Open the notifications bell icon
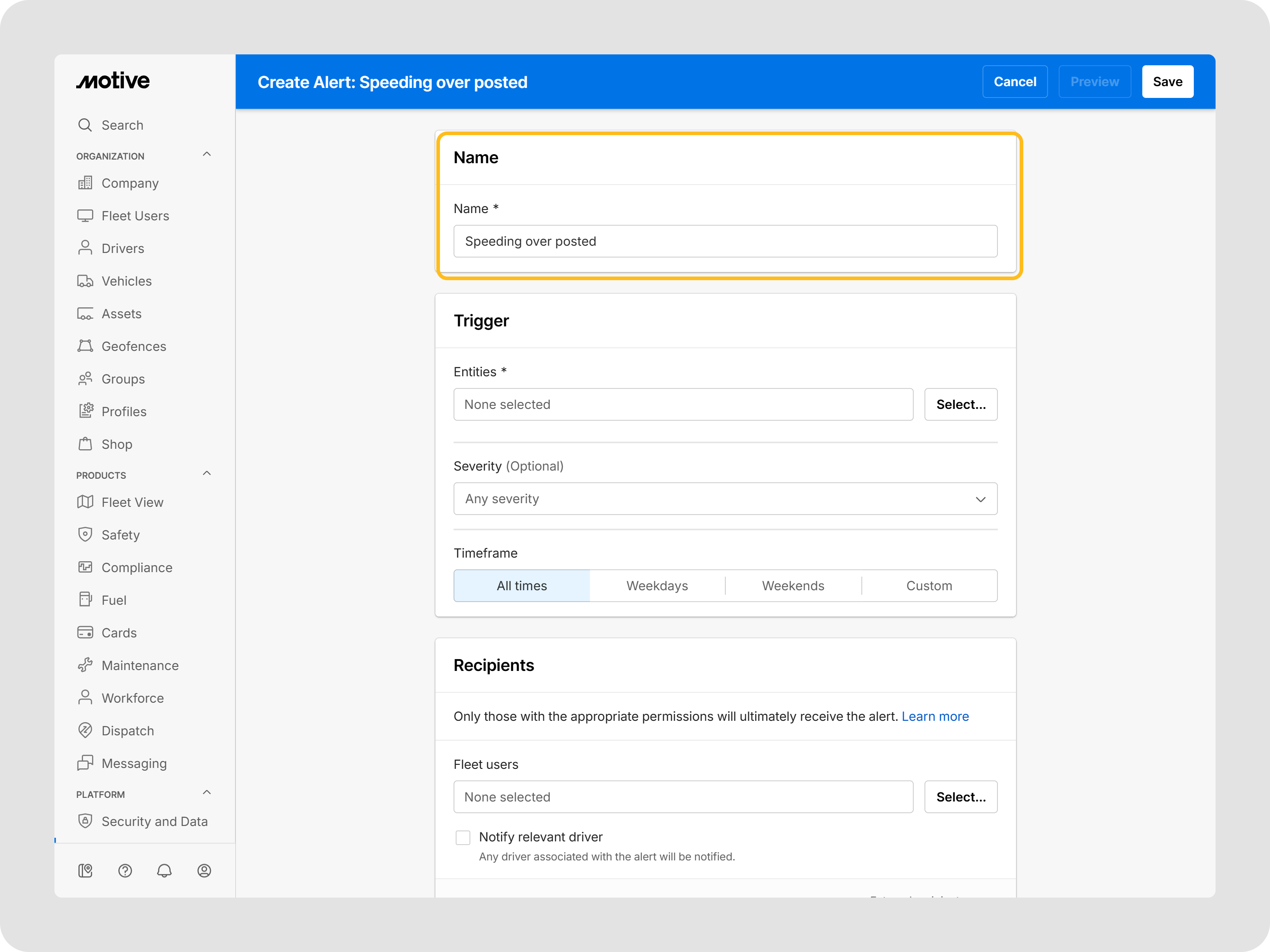The width and height of the screenshot is (1270, 952). click(164, 870)
